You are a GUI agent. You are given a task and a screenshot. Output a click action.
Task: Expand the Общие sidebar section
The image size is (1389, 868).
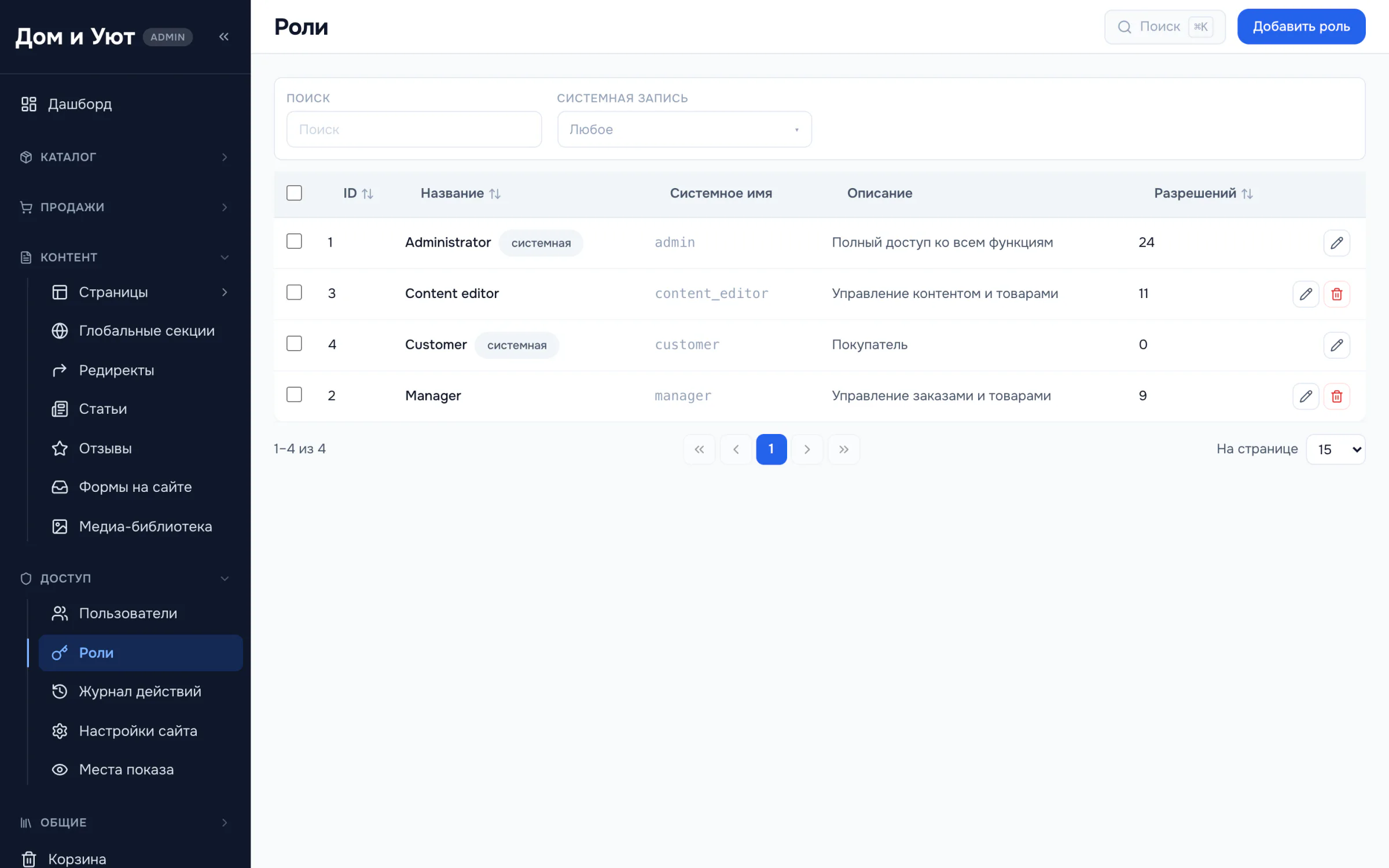click(125, 822)
